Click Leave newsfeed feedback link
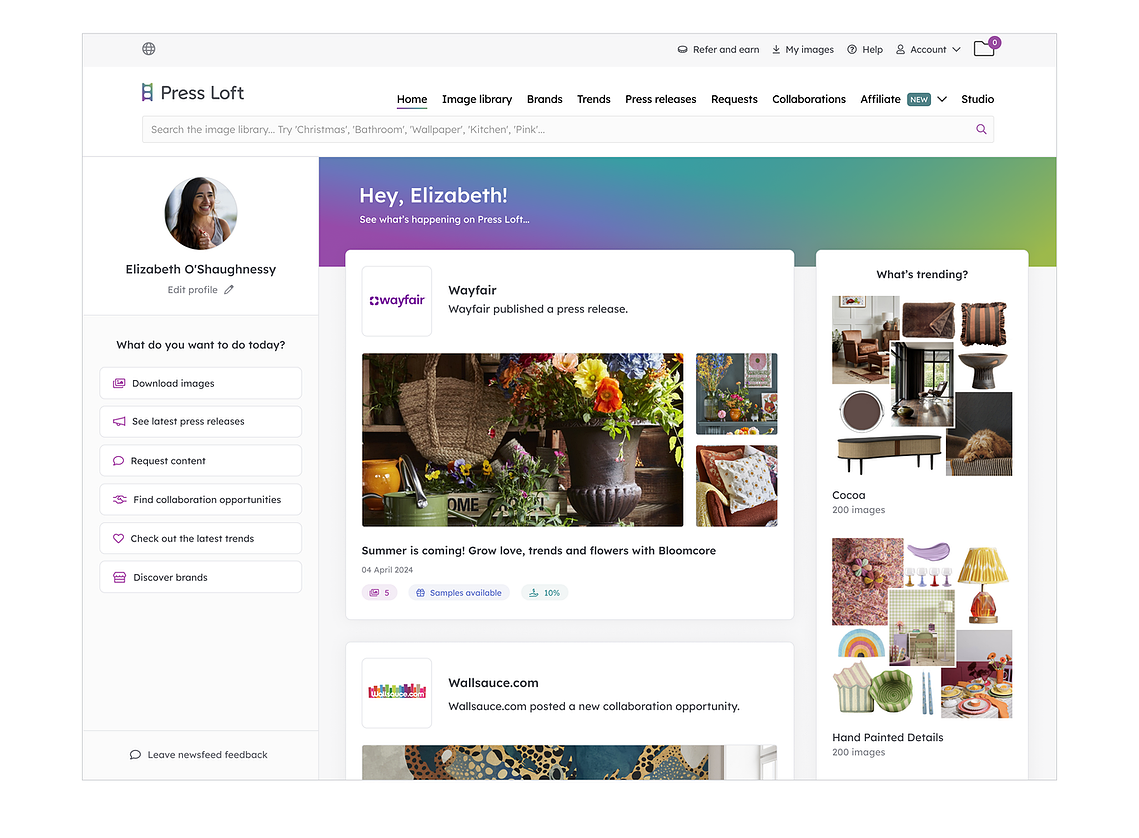 198,754
